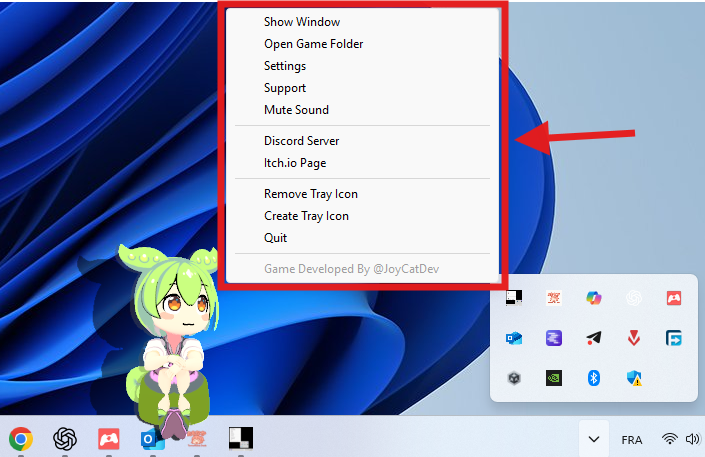Click the black-and-white window taskbar icon
The image size is (705, 457).
pyautogui.click(x=241, y=438)
